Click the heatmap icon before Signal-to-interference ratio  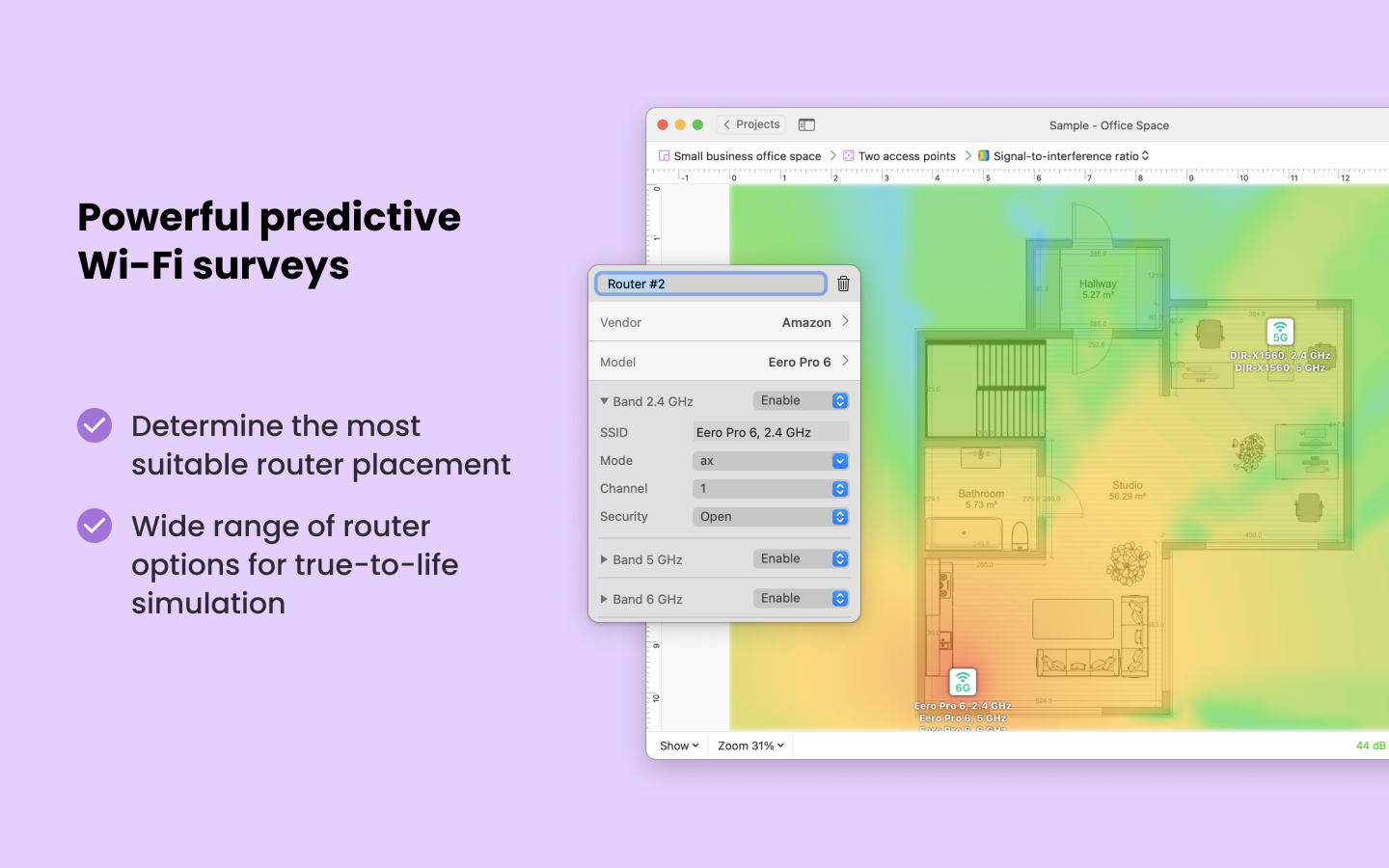(983, 155)
